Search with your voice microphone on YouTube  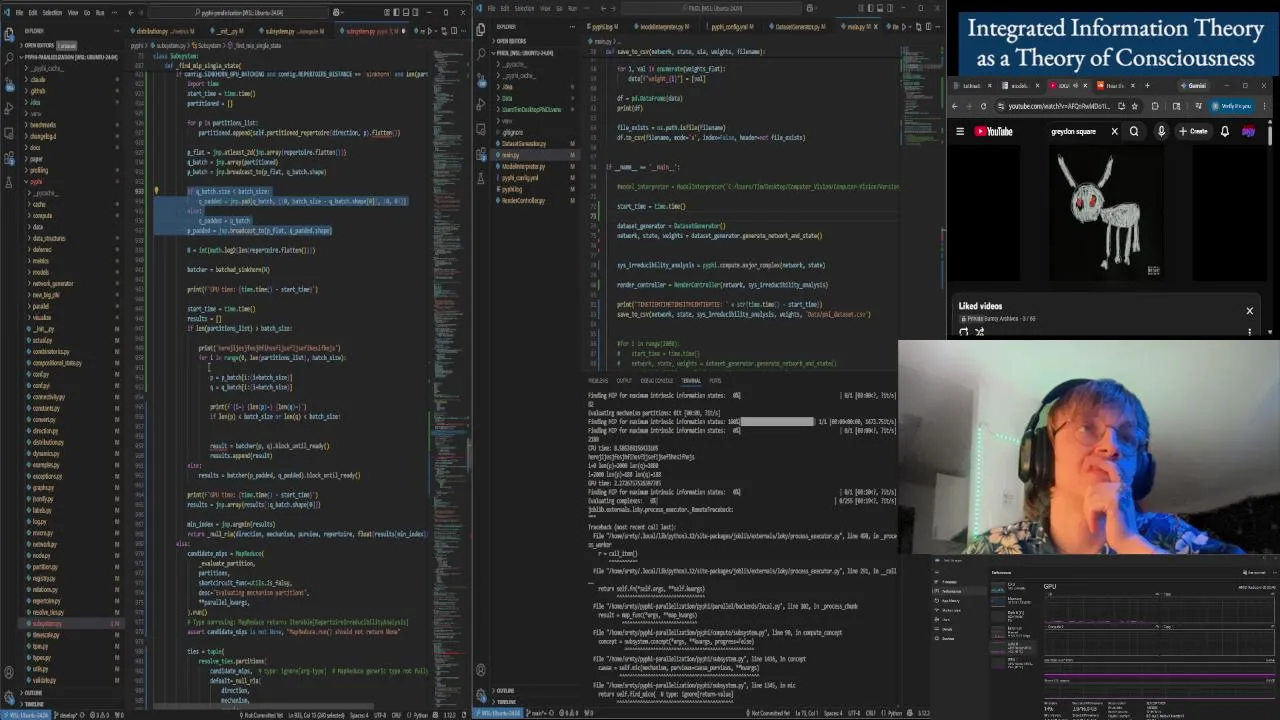[1161, 132]
